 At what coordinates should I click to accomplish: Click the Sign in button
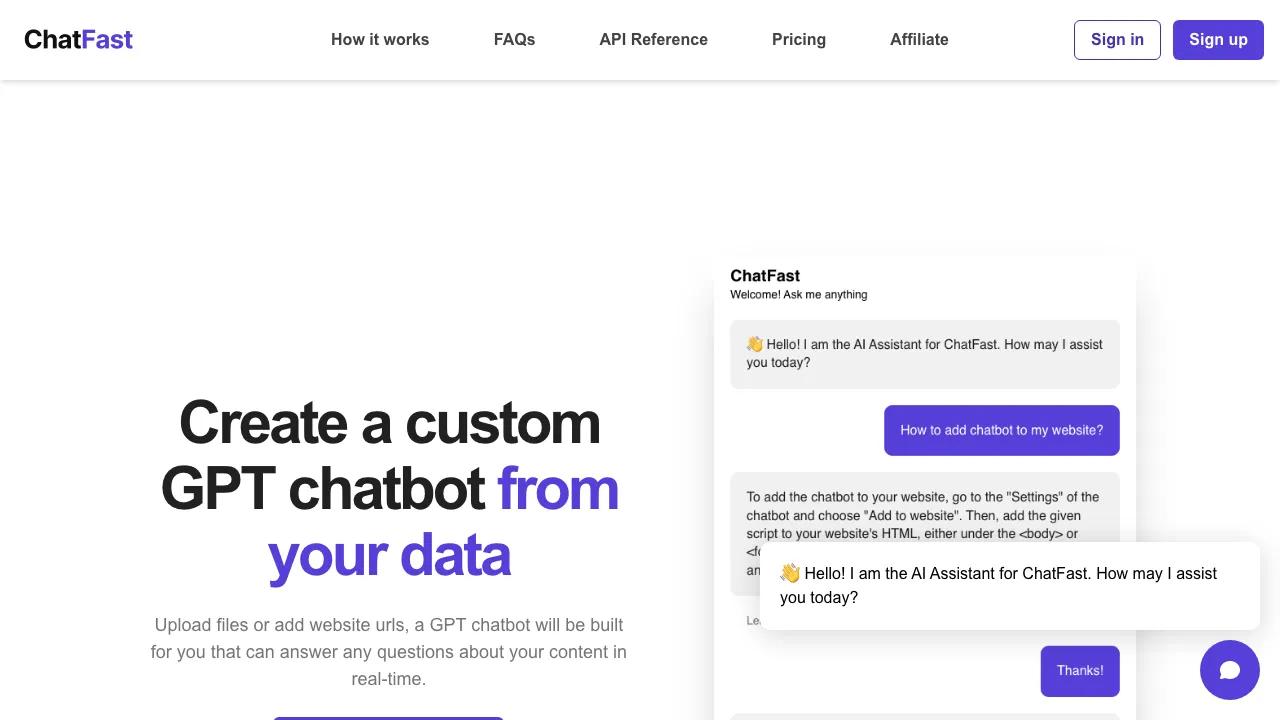point(1116,40)
